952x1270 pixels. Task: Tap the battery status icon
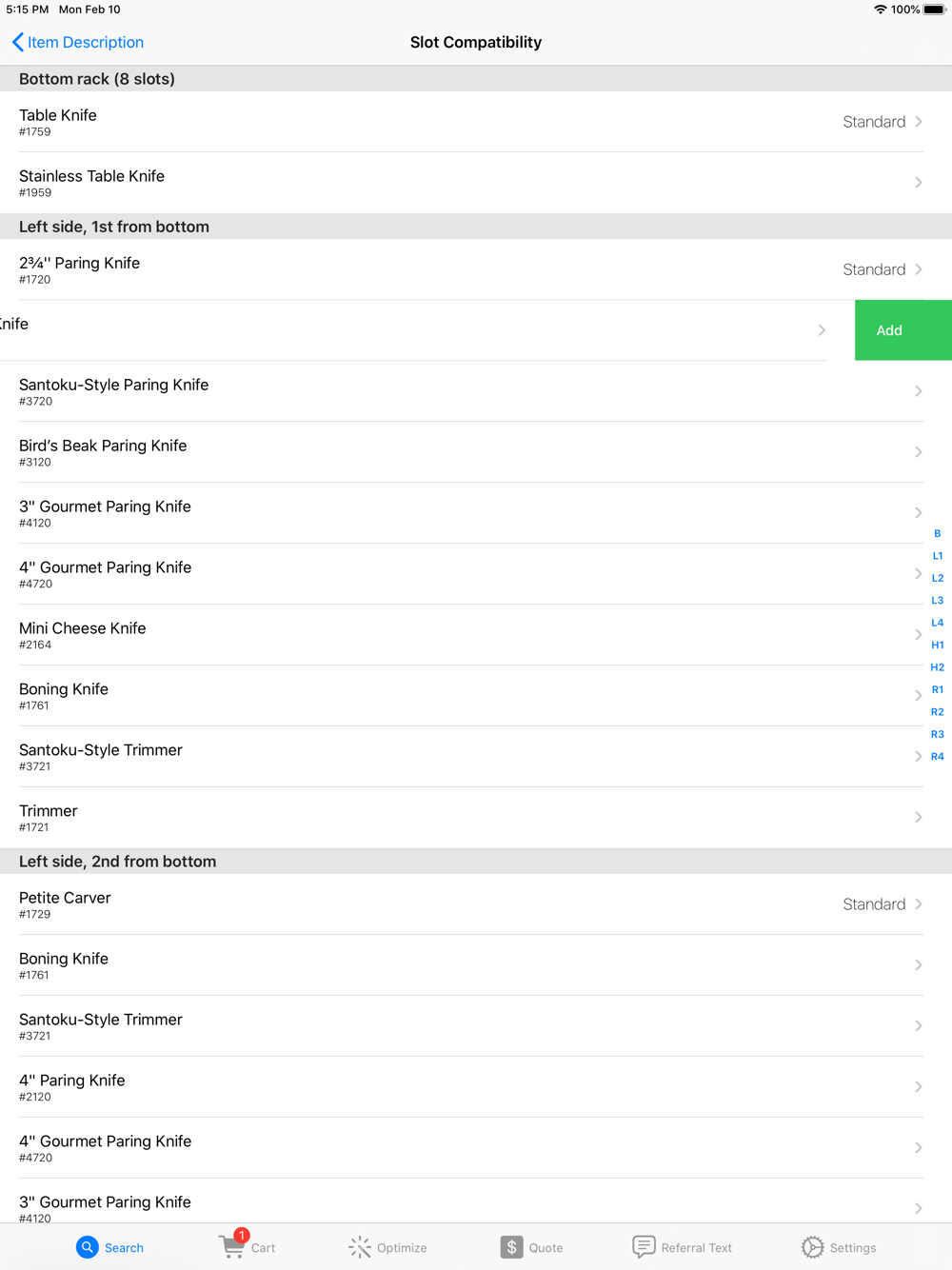(x=934, y=10)
